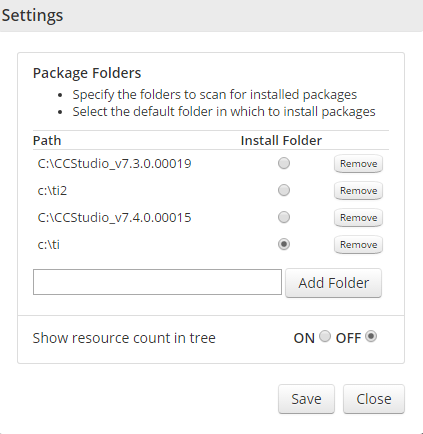Click the Add Folder button
423x434 pixels.
(x=333, y=283)
